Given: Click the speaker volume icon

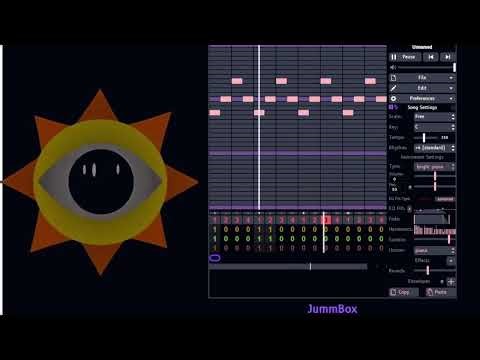Looking at the screenshot, I should (x=393, y=68).
